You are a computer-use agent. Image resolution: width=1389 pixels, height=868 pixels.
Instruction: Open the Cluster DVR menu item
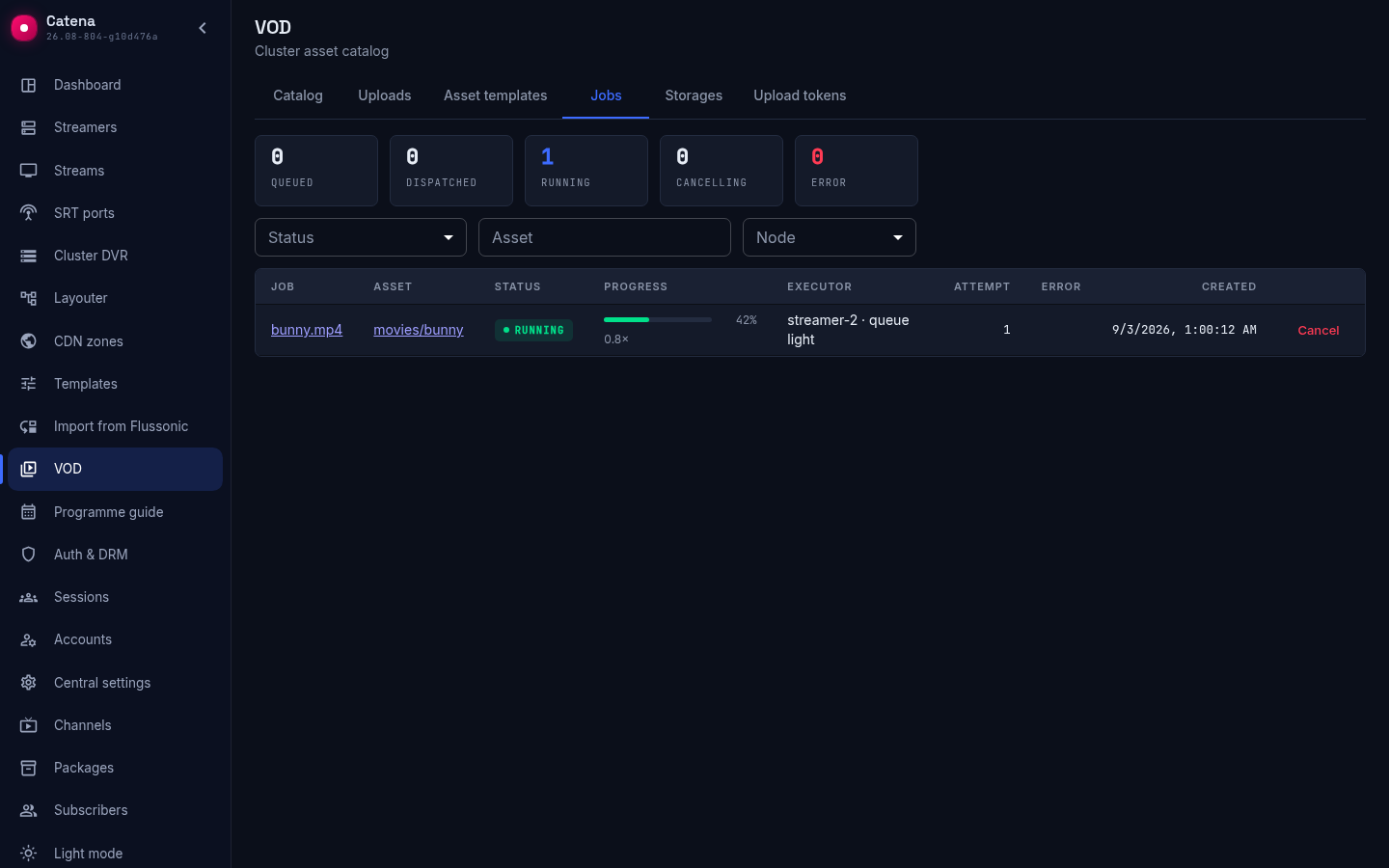pos(116,256)
